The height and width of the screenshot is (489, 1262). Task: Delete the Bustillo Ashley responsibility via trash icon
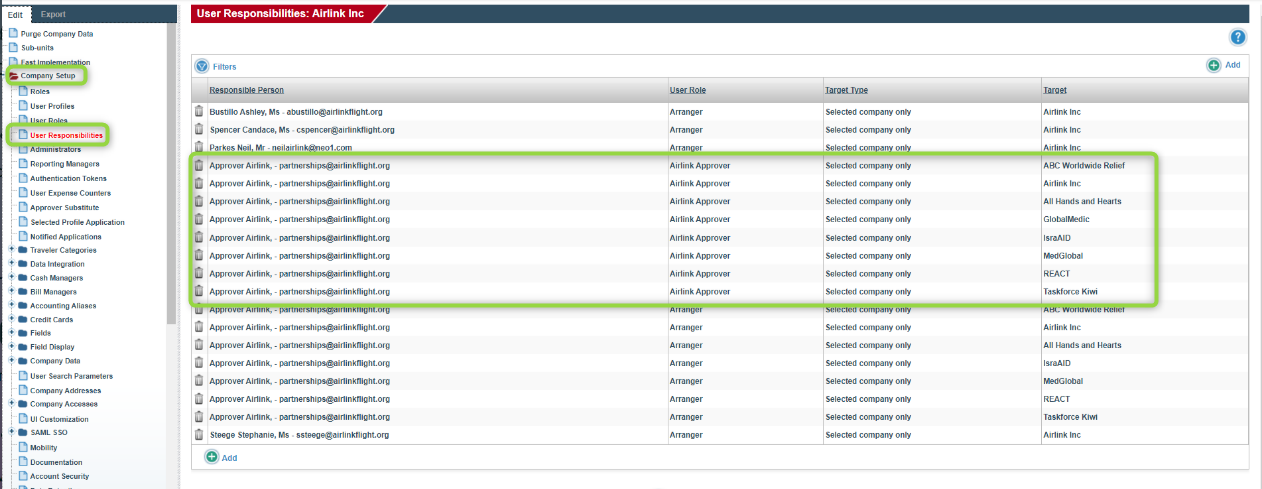pos(199,112)
